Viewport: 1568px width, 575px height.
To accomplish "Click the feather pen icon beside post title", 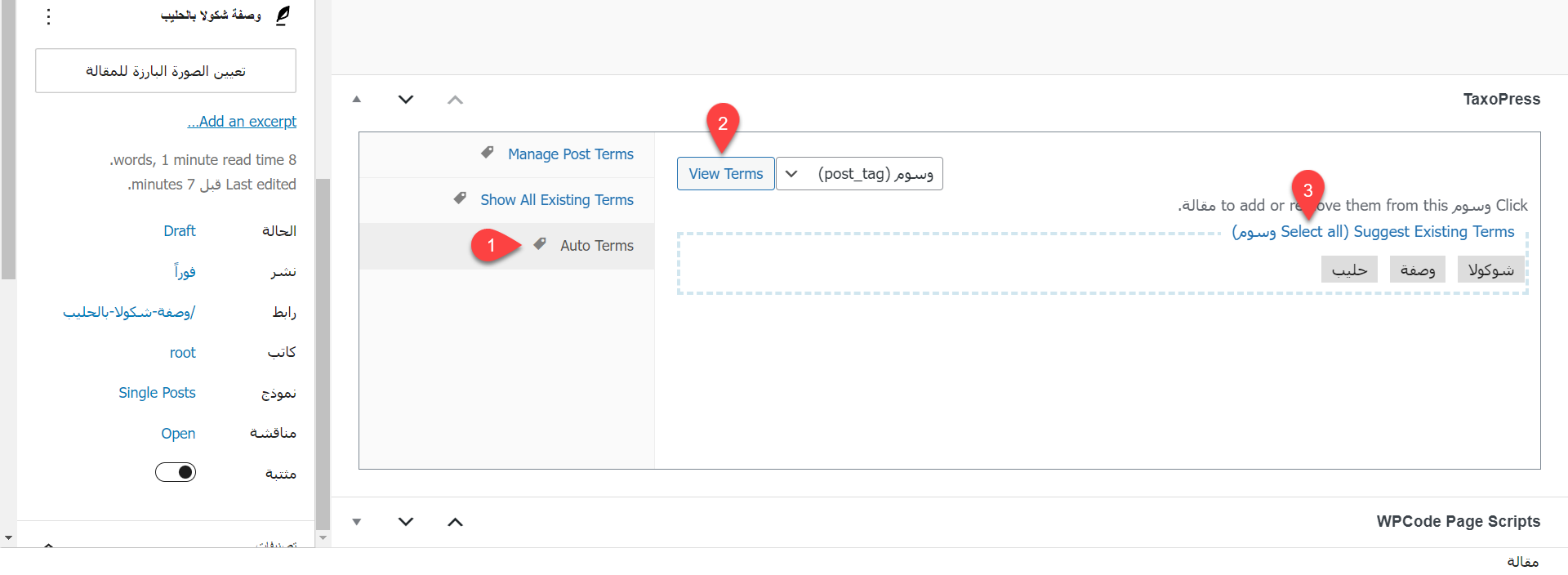I will coord(283,16).
